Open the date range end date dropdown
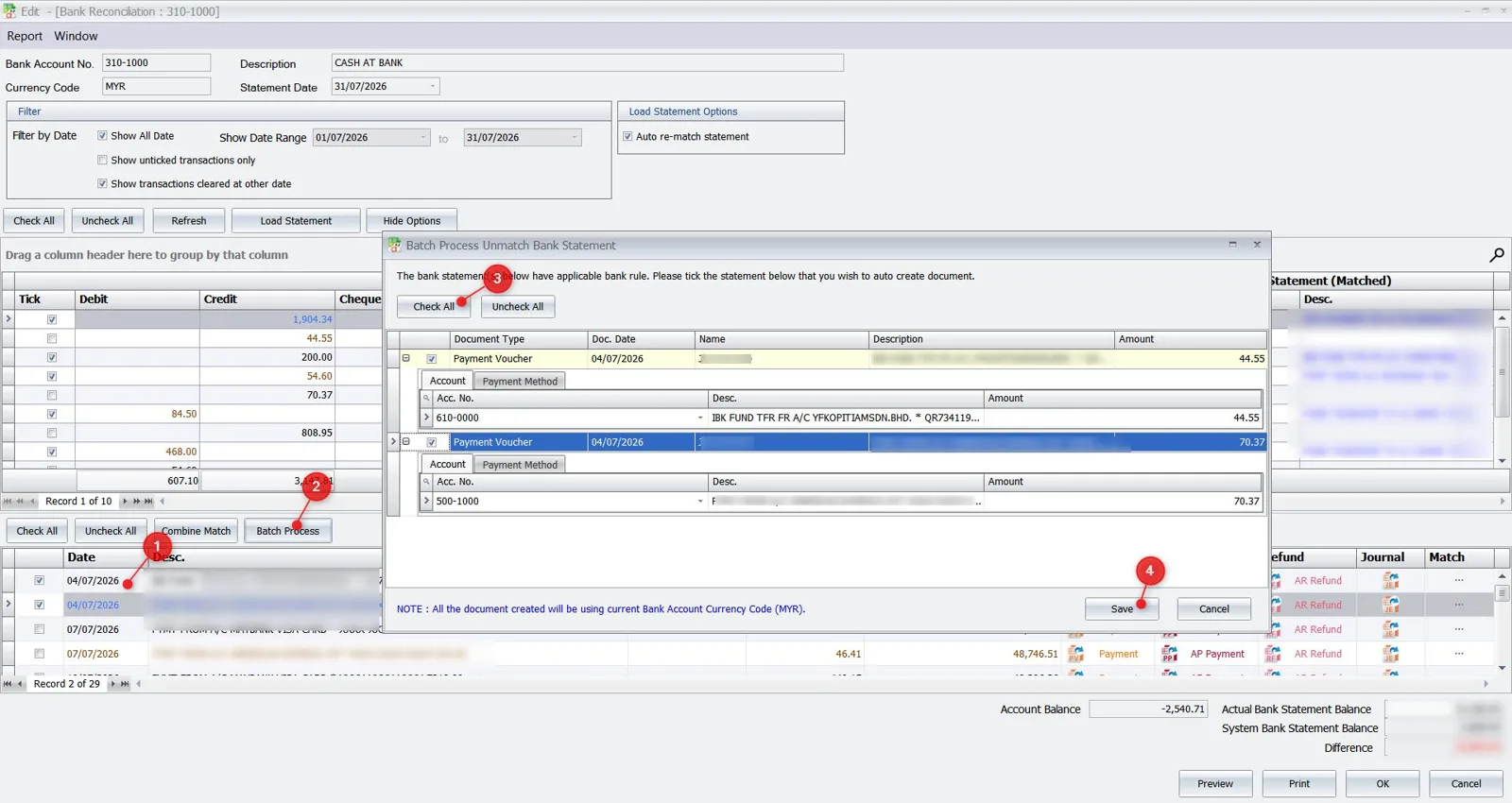The width and height of the screenshot is (1512, 803). [x=574, y=138]
